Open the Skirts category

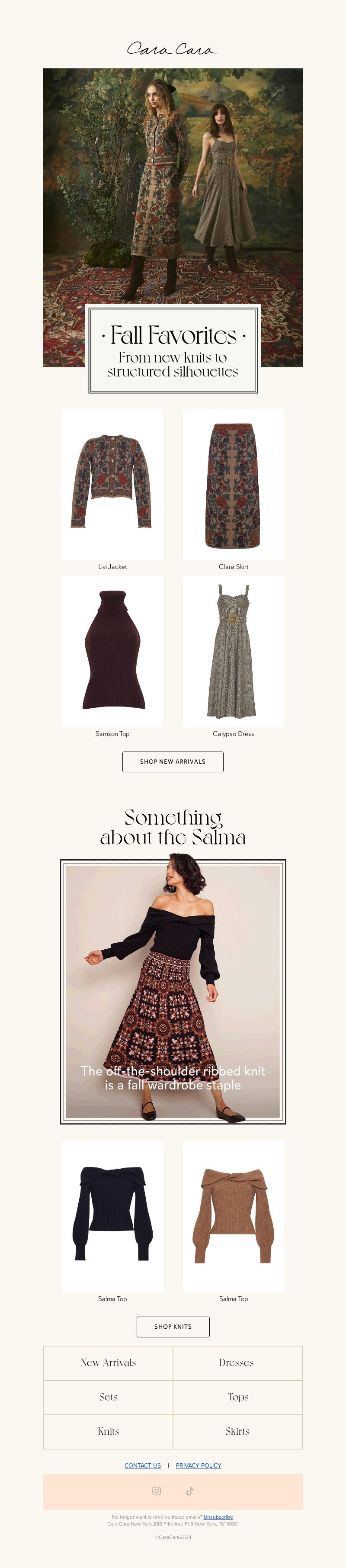point(238,1432)
